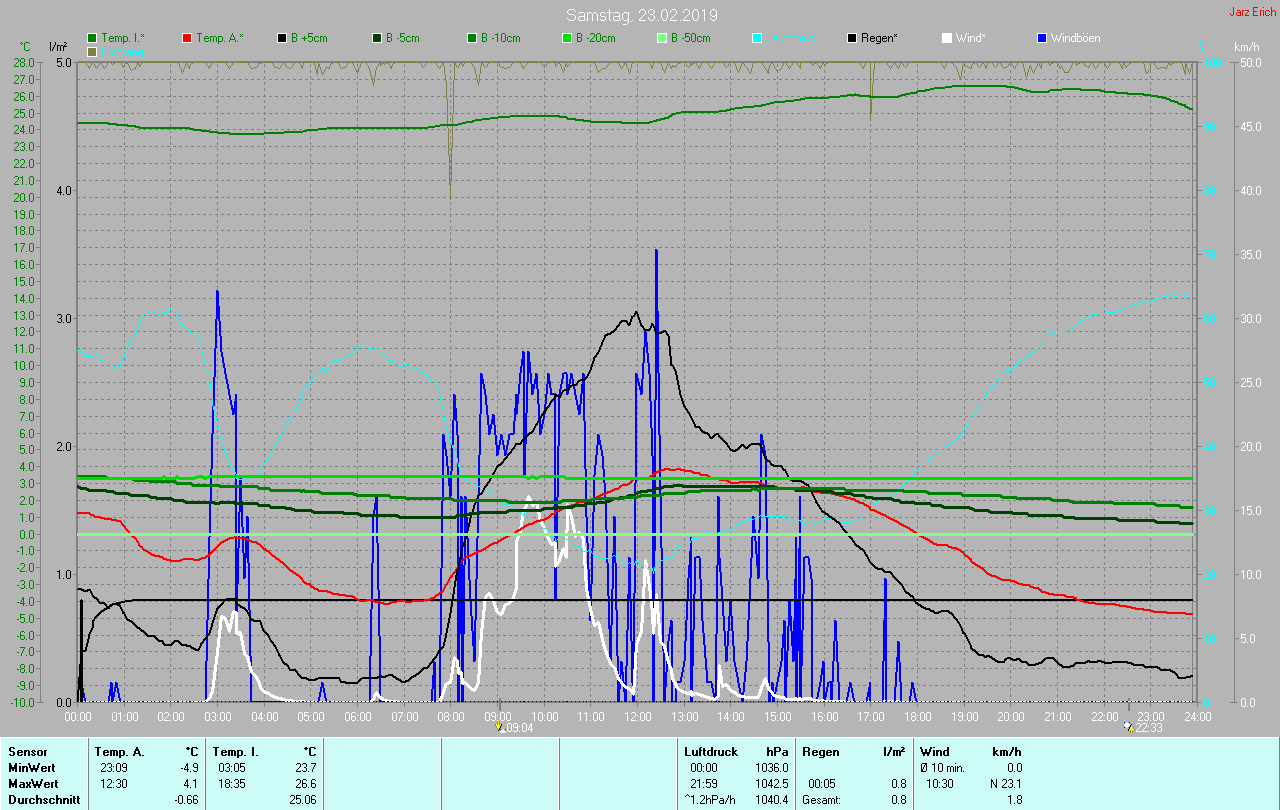Click the red Temp. A.* legend swatch
Image resolution: width=1280 pixels, height=810 pixels.
coord(187,38)
